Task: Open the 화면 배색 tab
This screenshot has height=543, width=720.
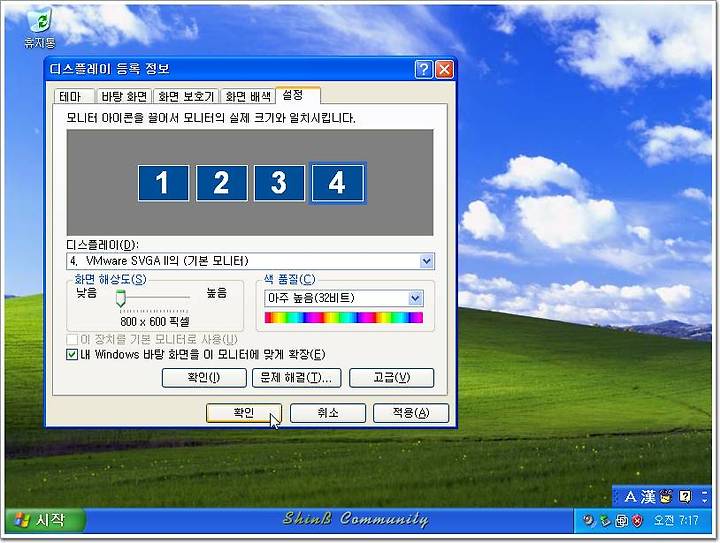Action: point(248,96)
